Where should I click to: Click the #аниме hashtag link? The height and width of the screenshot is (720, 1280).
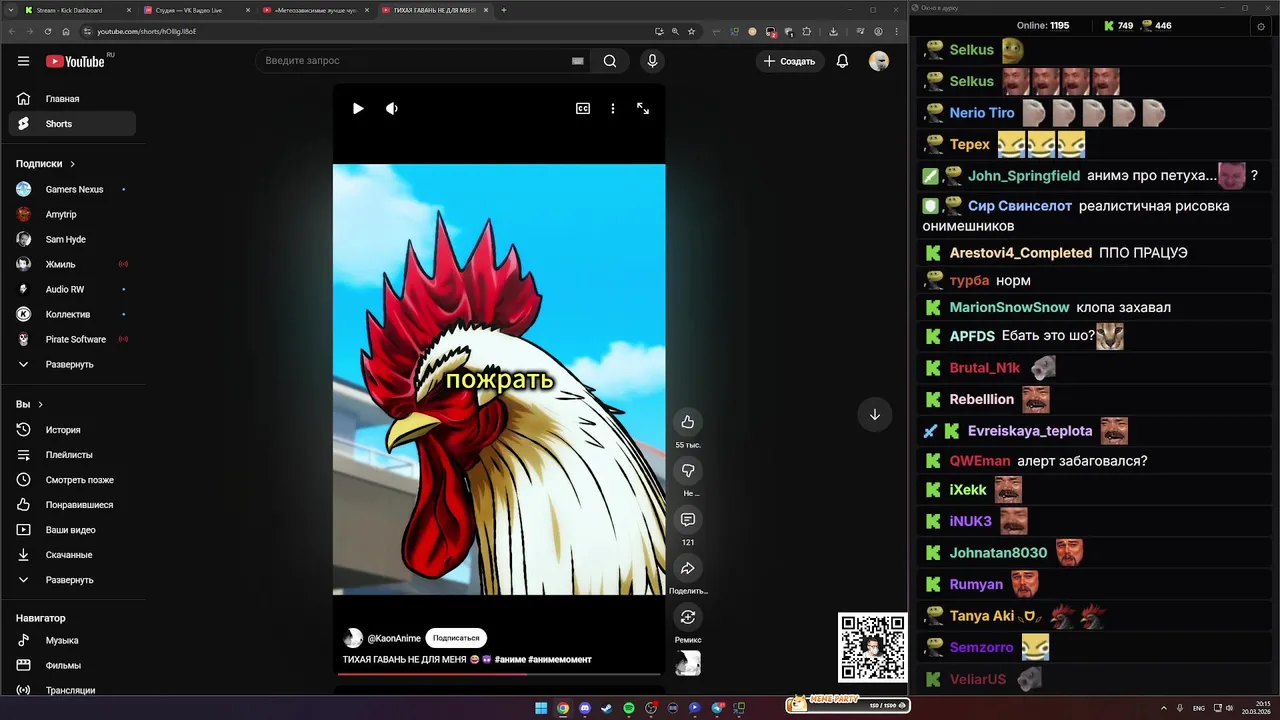coord(510,660)
